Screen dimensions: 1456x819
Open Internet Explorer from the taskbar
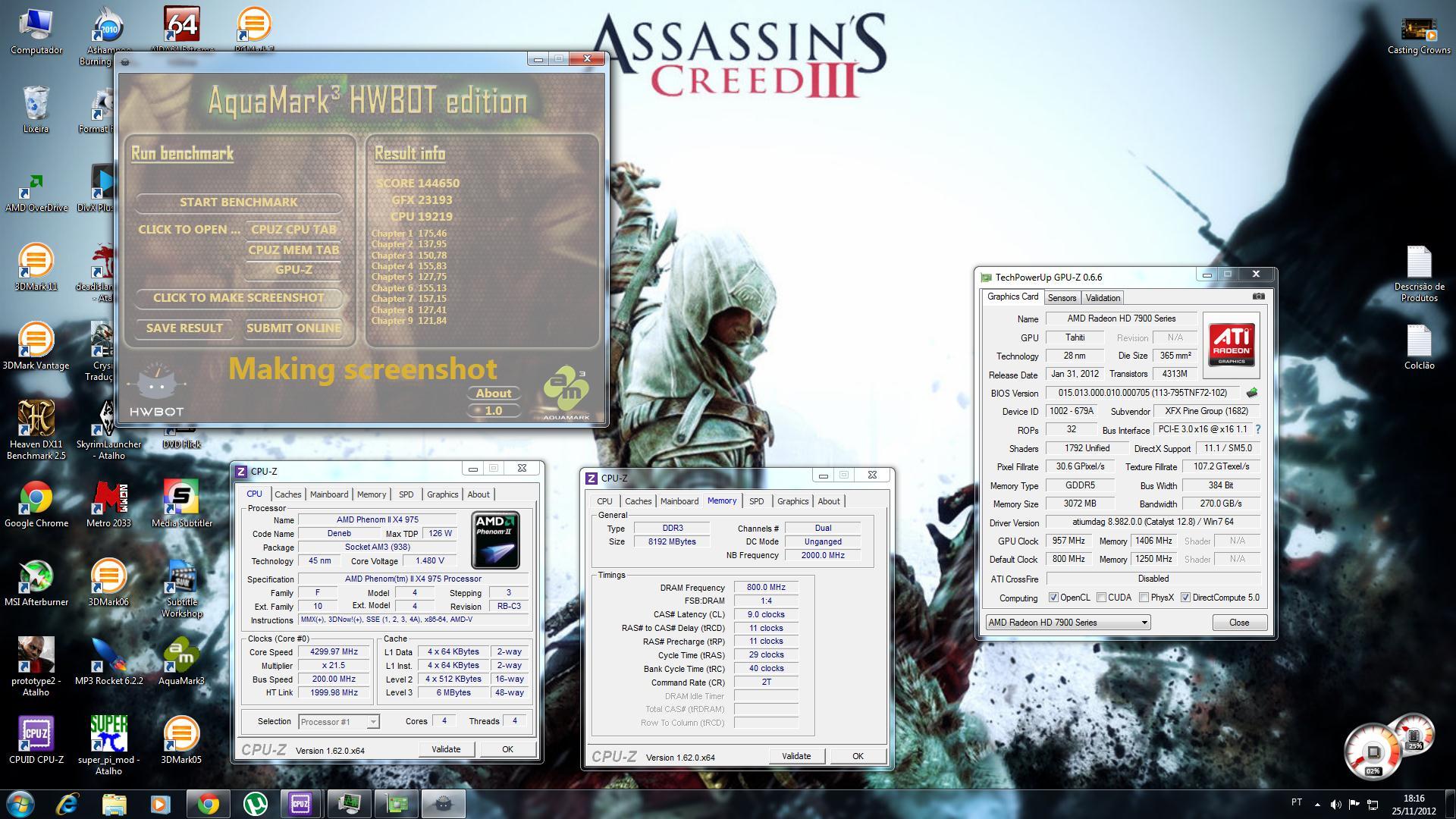click(x=67, y=804)
